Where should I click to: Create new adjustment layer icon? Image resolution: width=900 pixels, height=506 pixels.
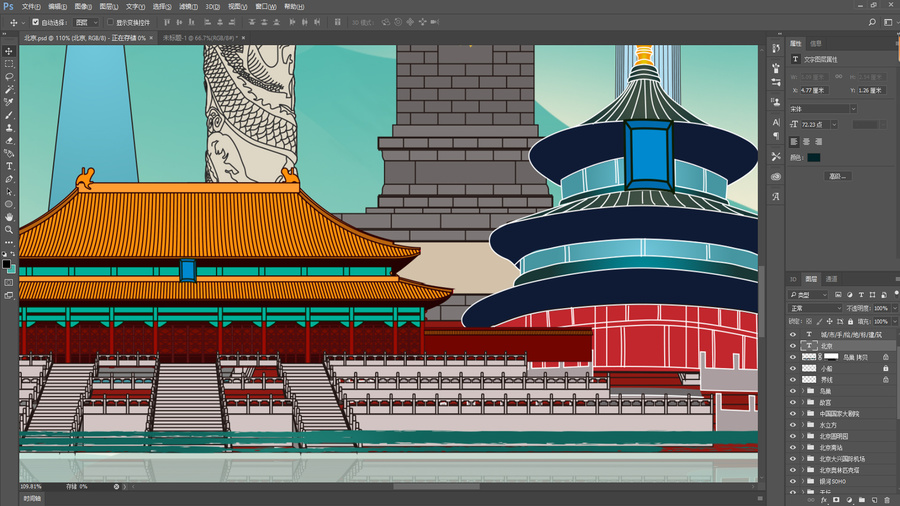click(849, 500)
